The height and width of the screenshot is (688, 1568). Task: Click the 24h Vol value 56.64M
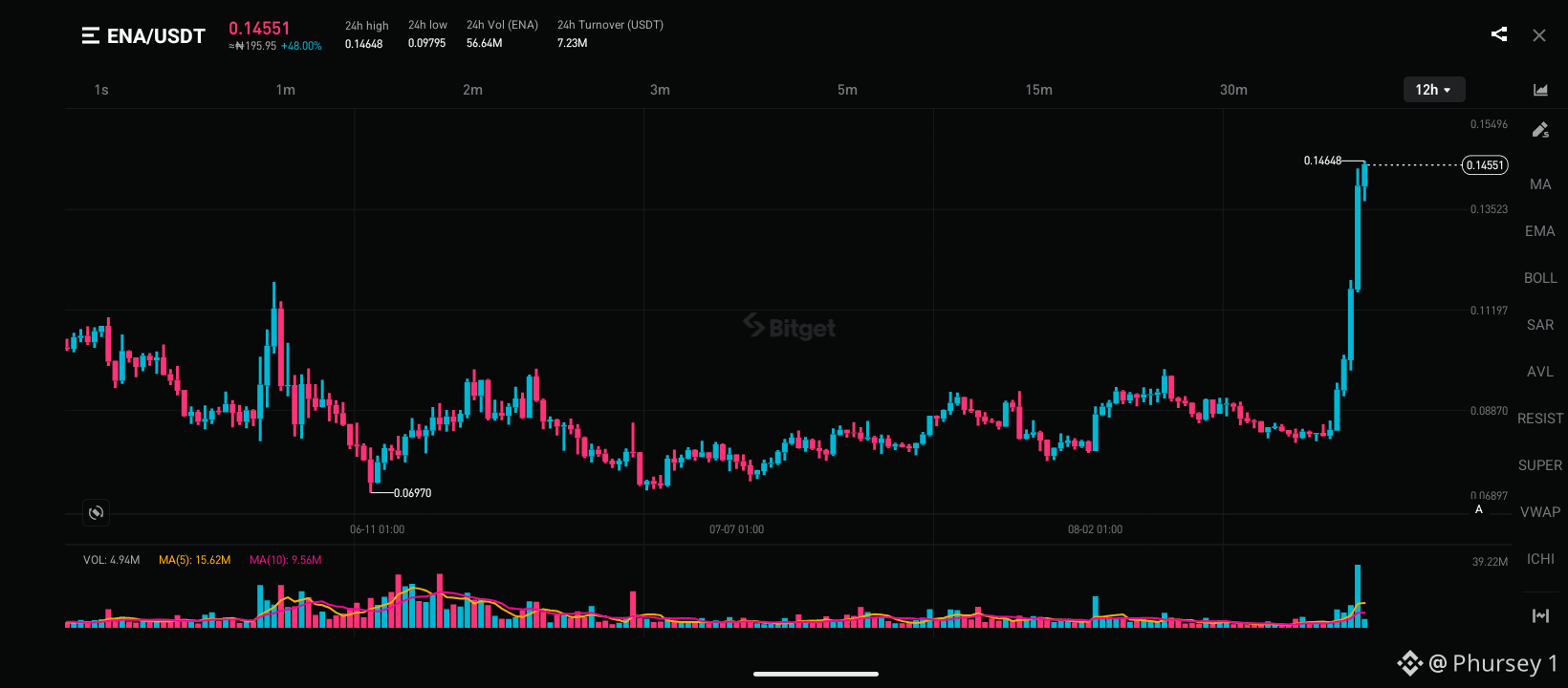click(485, 44)
